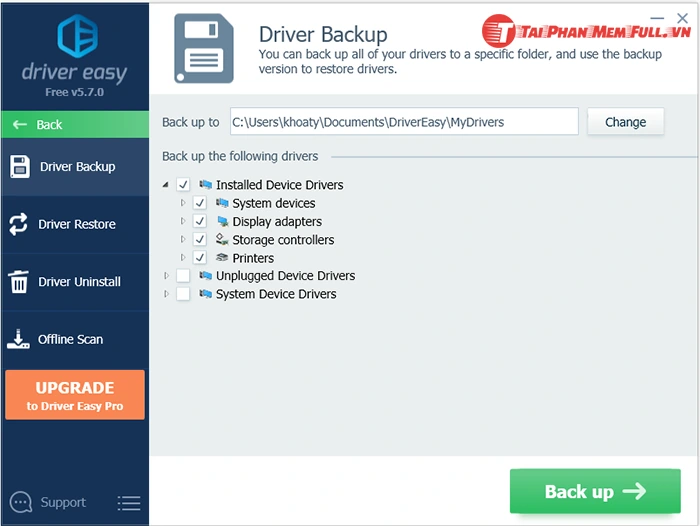Select the System devices label
Screen dimensions: 700x526
pos(274,203)
